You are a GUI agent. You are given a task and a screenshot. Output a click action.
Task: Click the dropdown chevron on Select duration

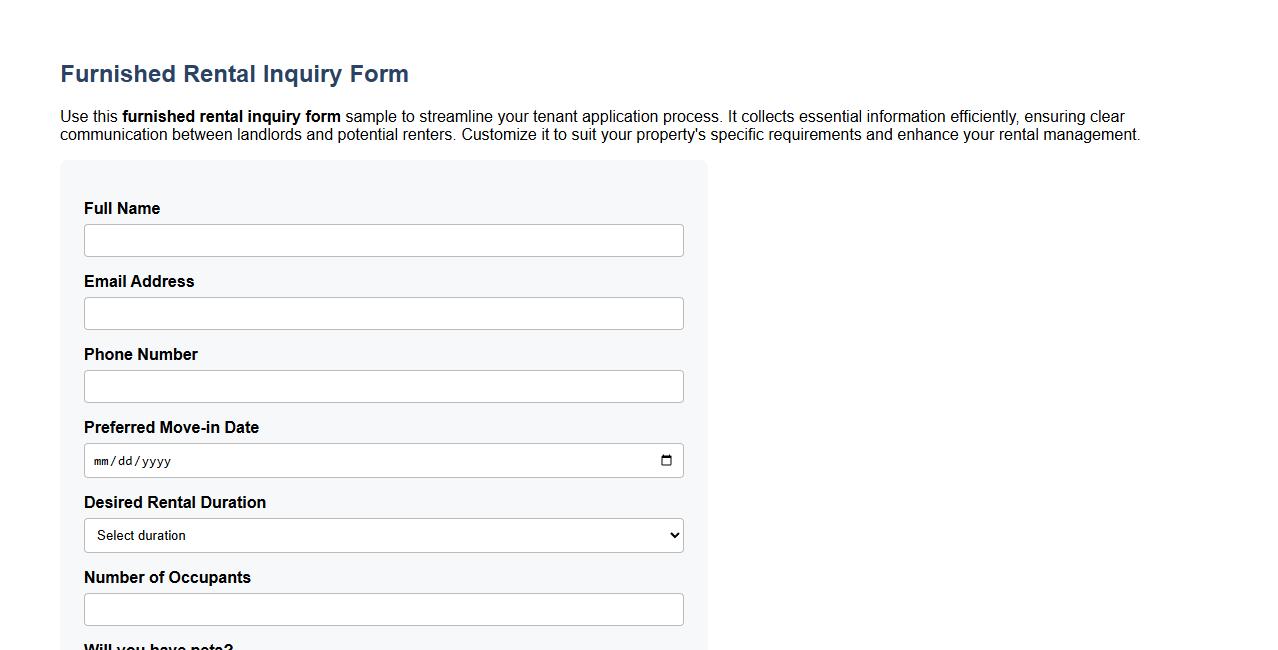(672, 535)
